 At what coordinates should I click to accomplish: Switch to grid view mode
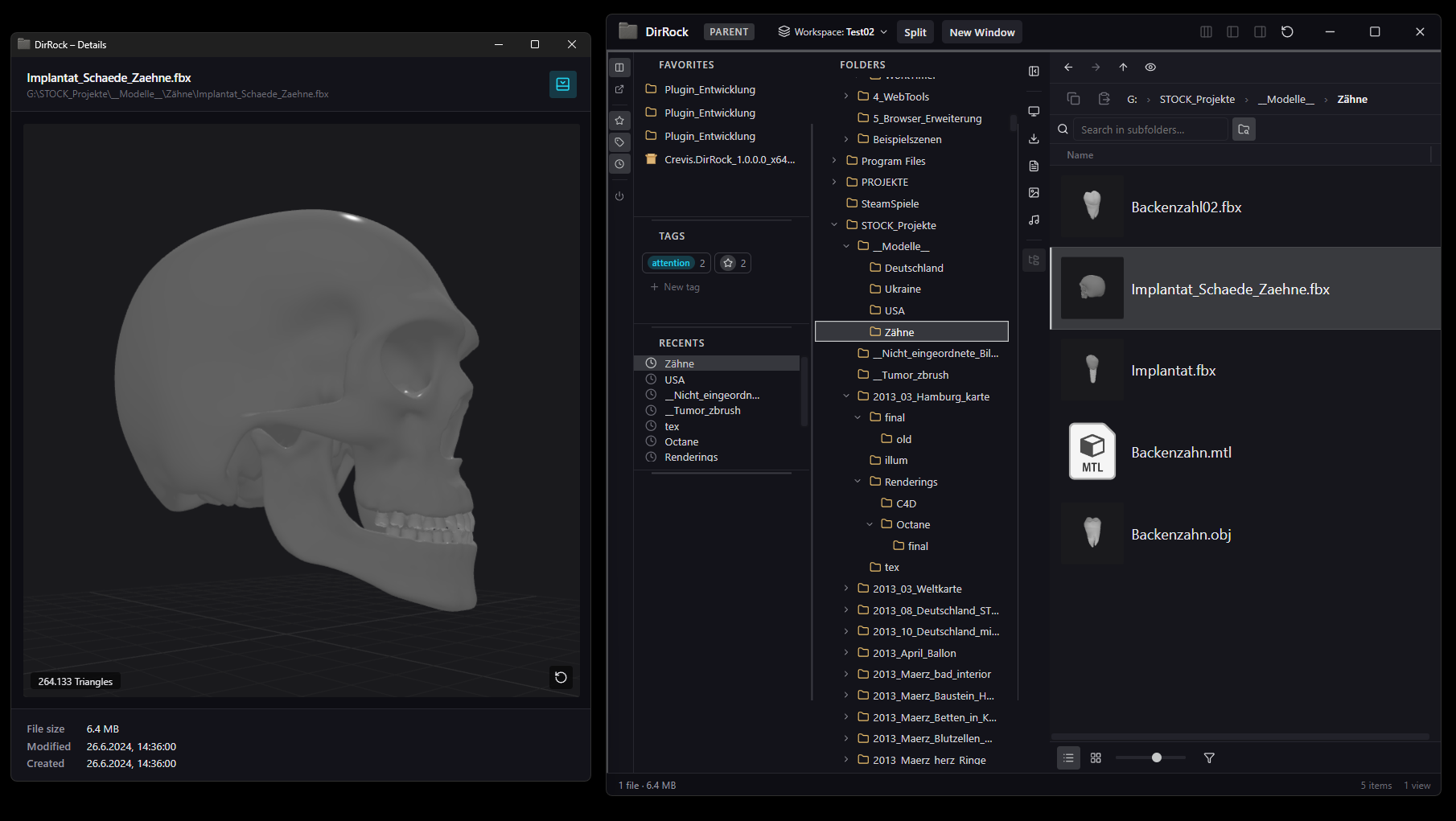(1096, 757)
